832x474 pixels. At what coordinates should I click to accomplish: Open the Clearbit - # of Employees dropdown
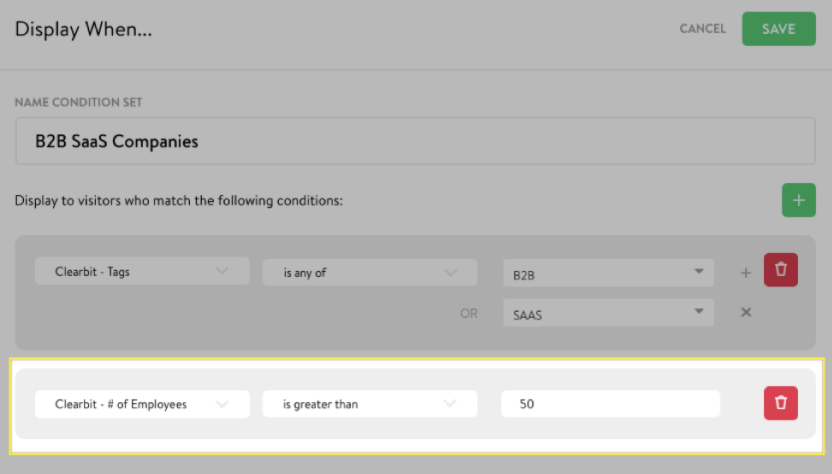click(x=142, y=404)
